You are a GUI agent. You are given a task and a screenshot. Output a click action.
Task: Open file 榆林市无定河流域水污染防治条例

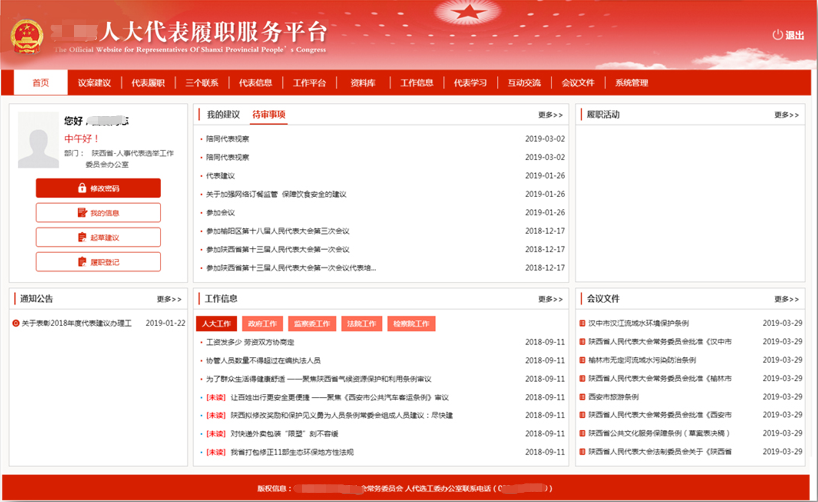[642, 360]
